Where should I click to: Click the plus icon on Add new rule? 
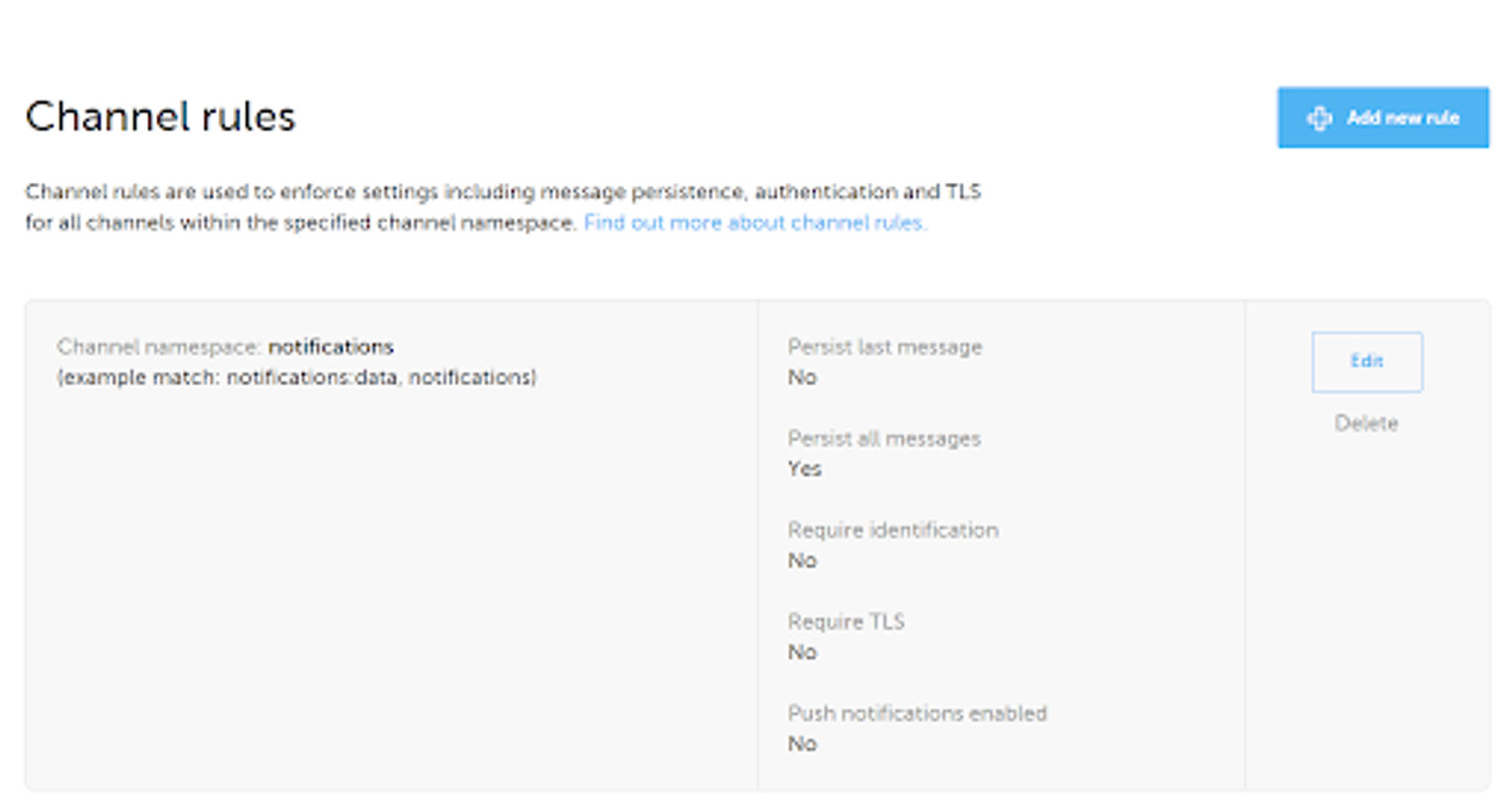tap(1320, 117)
